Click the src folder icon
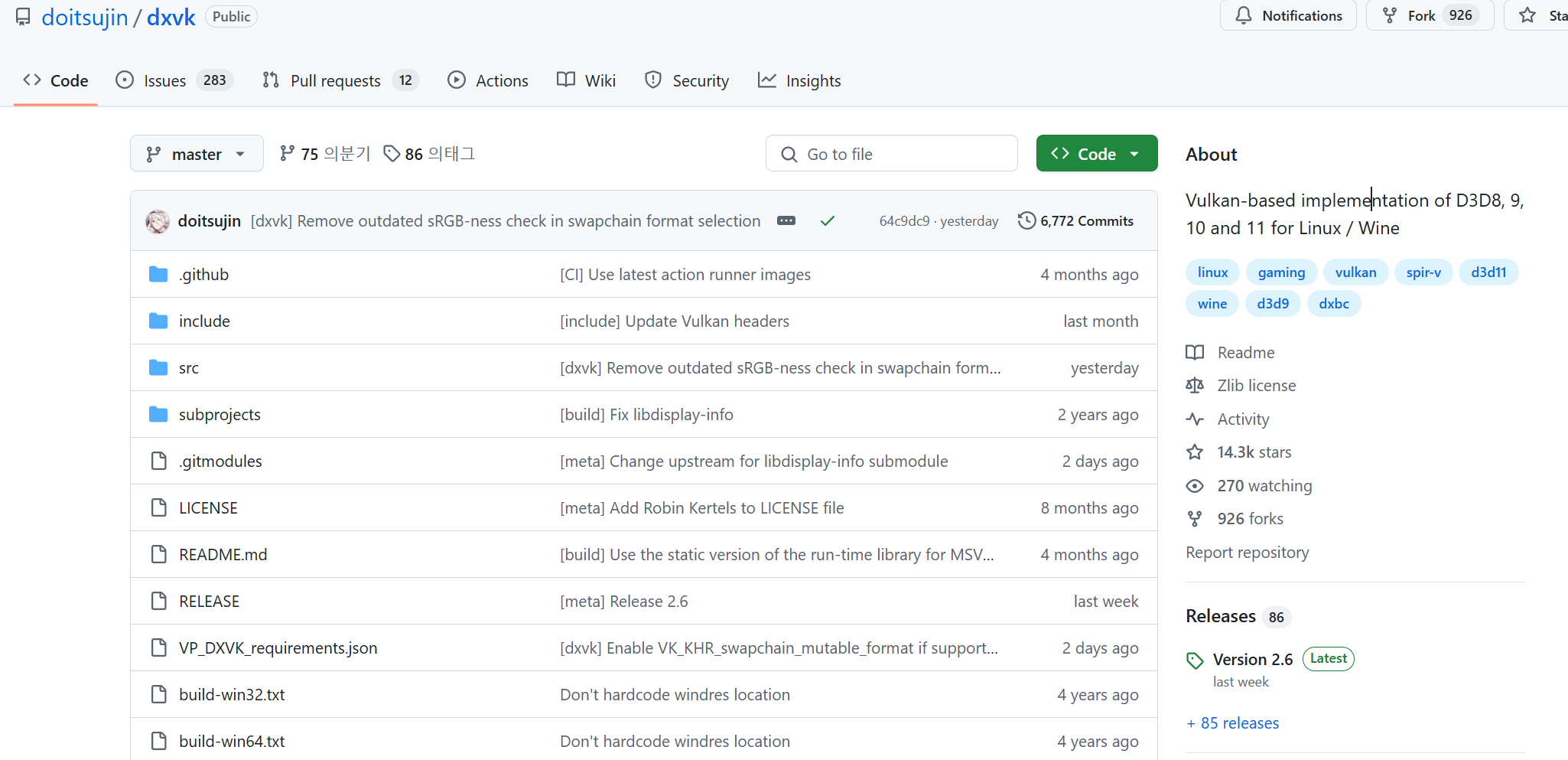This screenshot has width=1568, height=760. [x=158, y=367]
